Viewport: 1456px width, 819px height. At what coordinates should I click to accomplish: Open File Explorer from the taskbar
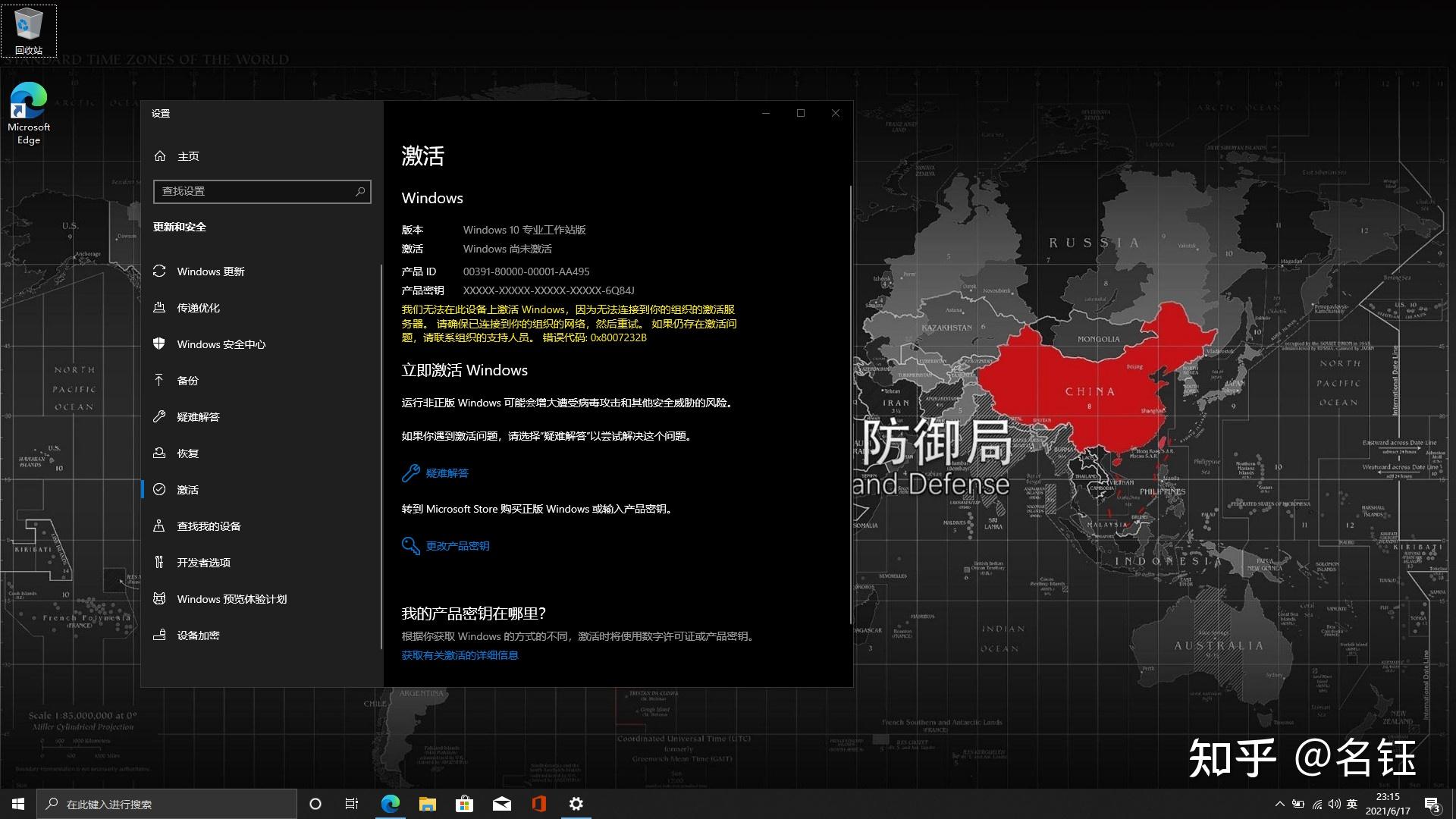[x=428, y=804]
